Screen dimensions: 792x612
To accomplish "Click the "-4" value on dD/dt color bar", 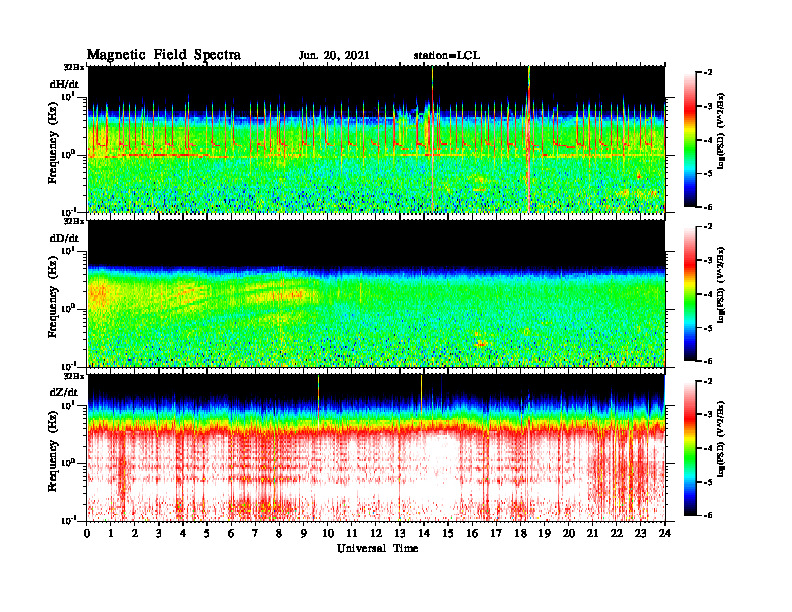I will (x=708, y=294).
